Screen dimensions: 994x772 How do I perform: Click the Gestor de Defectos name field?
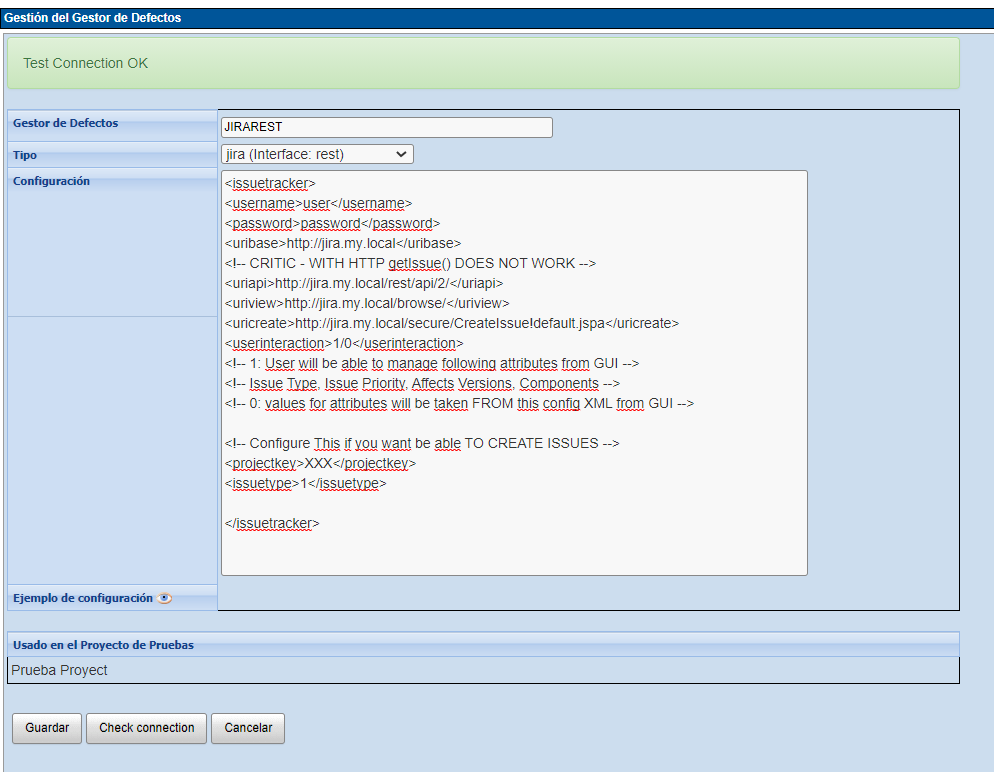click(387, 127)
